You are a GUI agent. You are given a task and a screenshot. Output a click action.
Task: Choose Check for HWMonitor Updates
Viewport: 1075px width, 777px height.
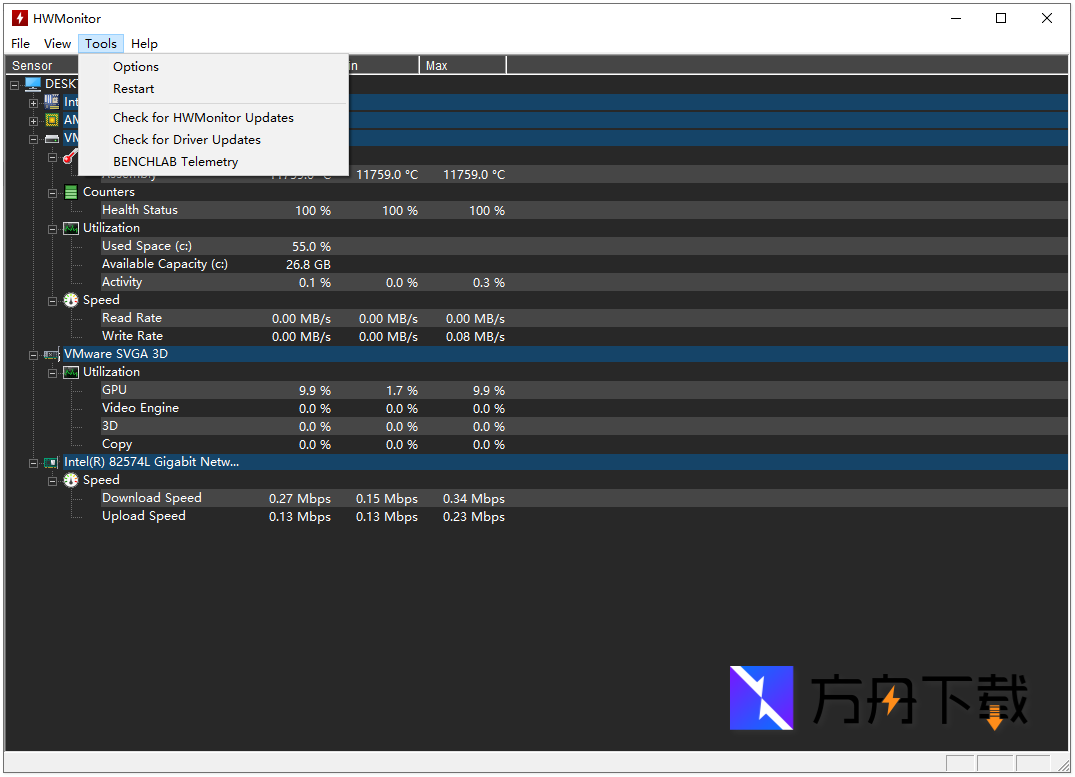coord(203,118)
